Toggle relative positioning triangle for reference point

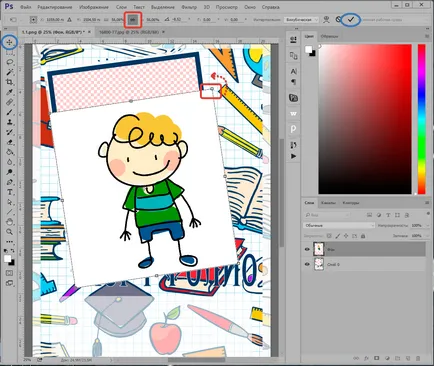pyautogui.click(x=69, y=20)
